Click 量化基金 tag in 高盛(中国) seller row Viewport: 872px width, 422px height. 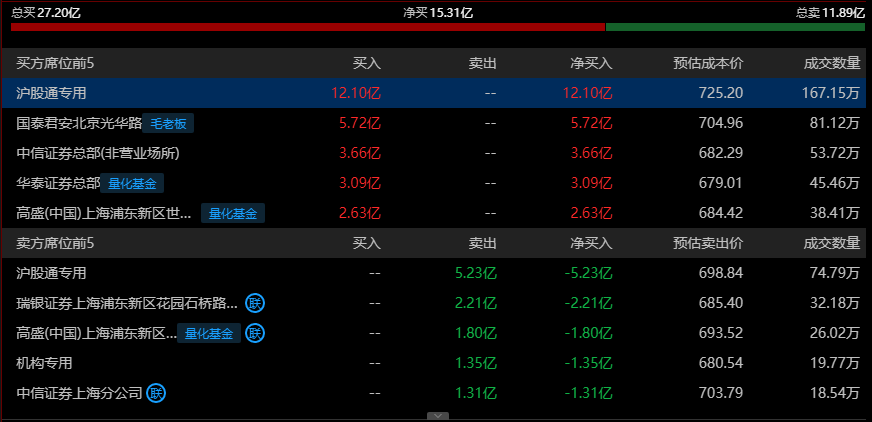pyautogui.click(x=209, y=333)
